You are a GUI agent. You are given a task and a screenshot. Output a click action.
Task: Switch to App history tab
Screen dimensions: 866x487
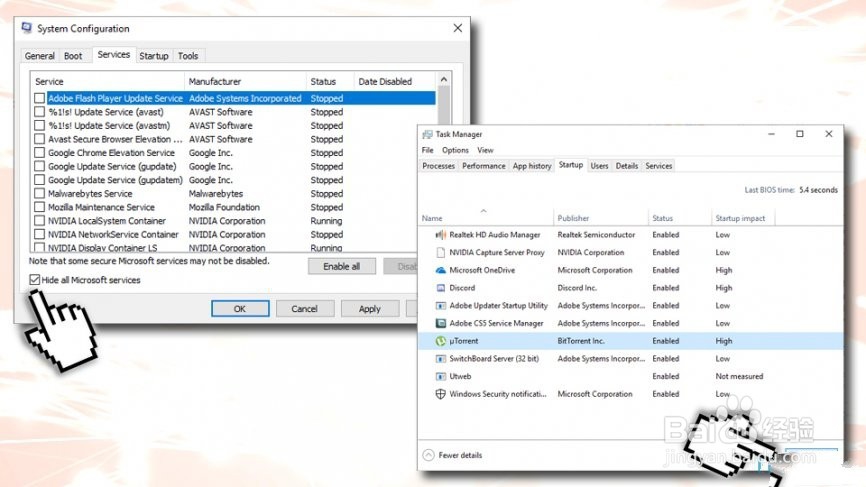(532, 166)
